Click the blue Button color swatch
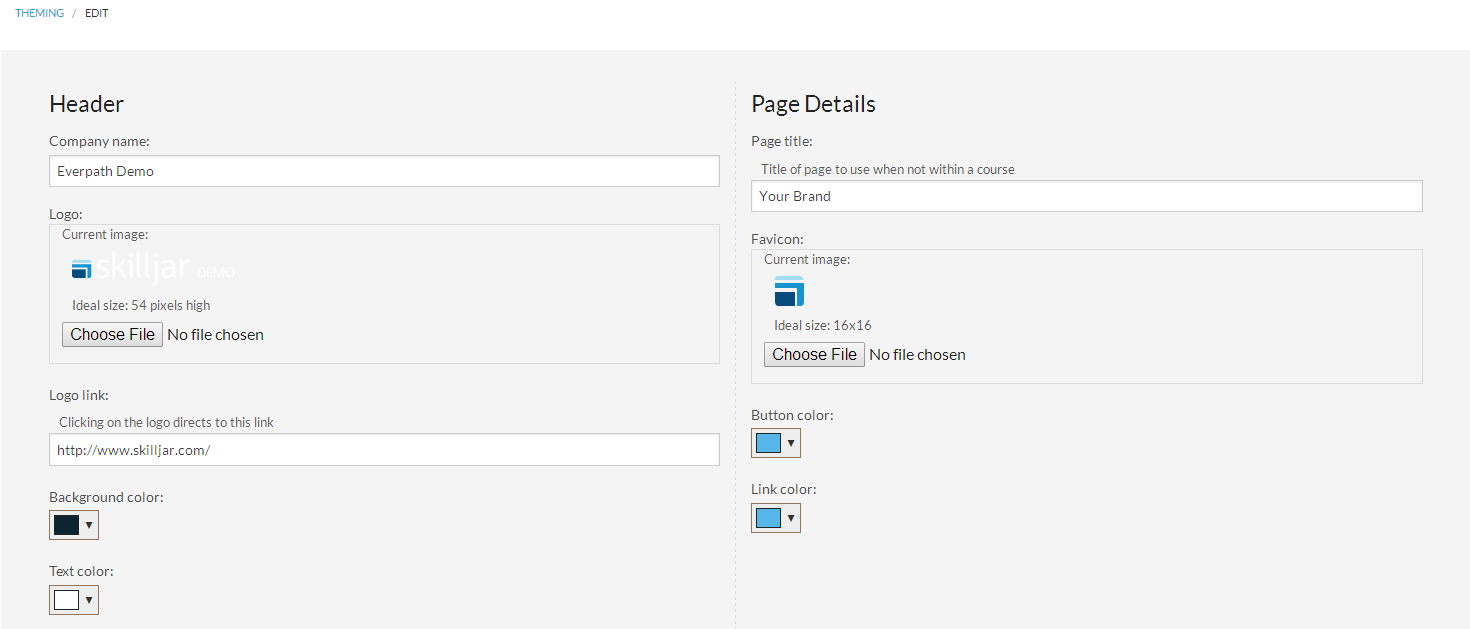 [x=768, y=443]
